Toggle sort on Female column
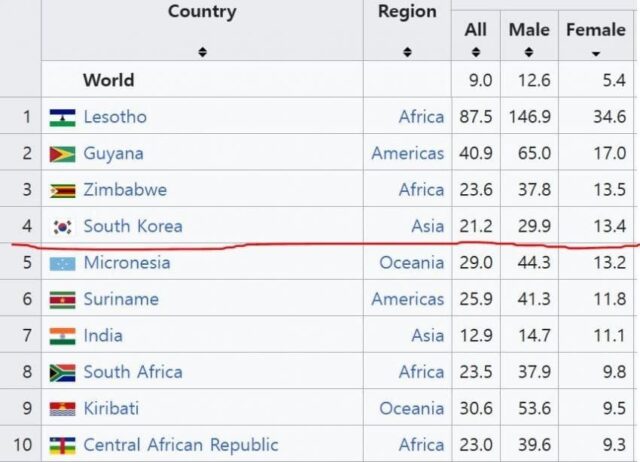Screen dimensions: 640x462 tap(596, 52)
